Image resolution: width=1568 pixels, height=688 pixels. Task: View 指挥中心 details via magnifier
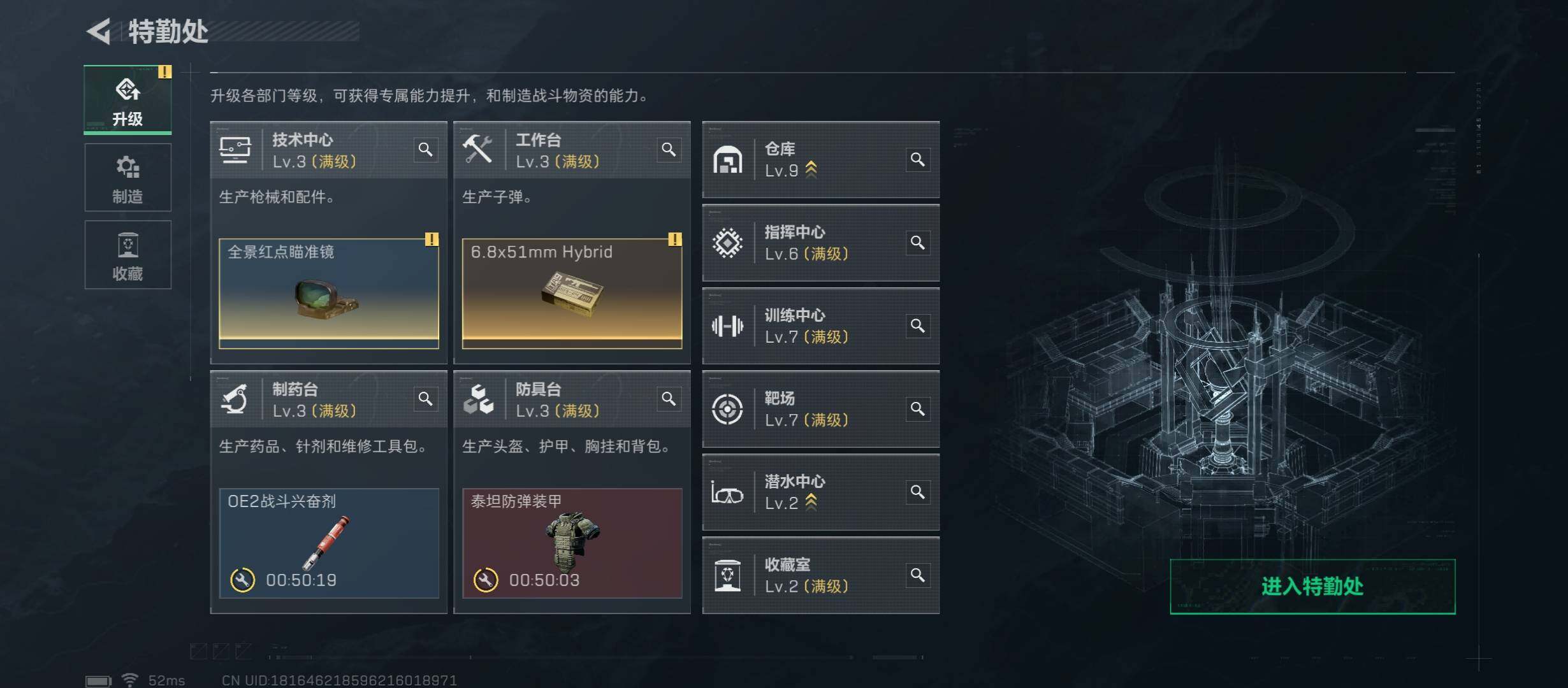(918, 243)
